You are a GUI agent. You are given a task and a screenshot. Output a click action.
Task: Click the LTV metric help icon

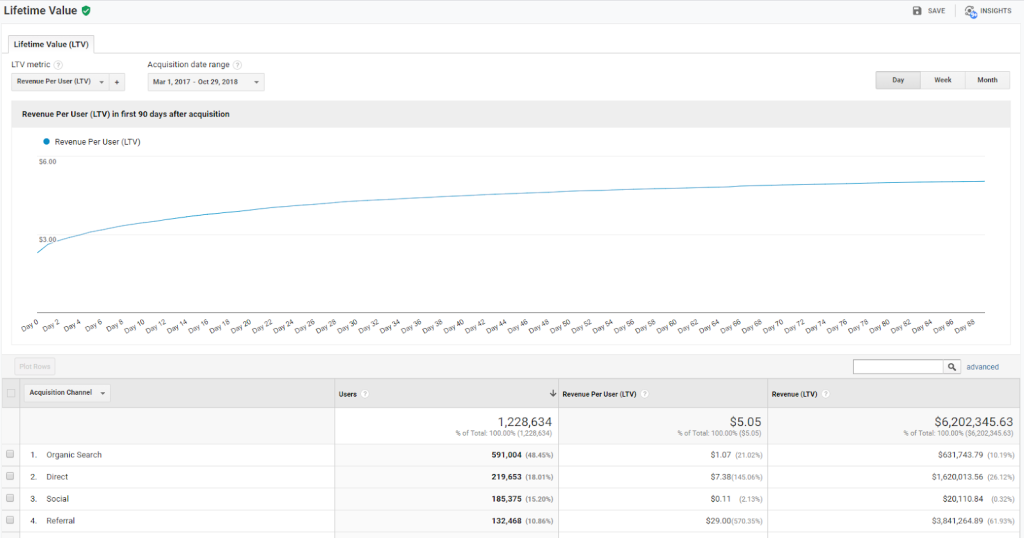pyautogui.click(x=58, y=65)
